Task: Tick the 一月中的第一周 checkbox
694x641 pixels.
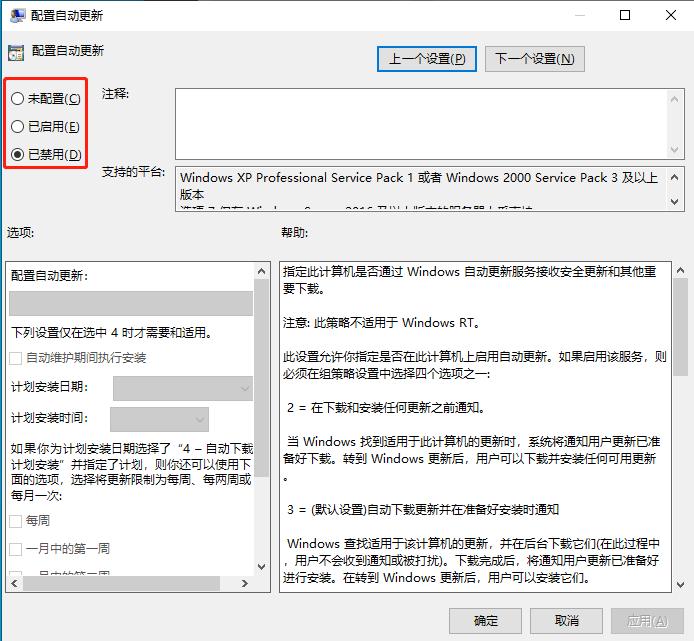Action: tap(15, 549)
